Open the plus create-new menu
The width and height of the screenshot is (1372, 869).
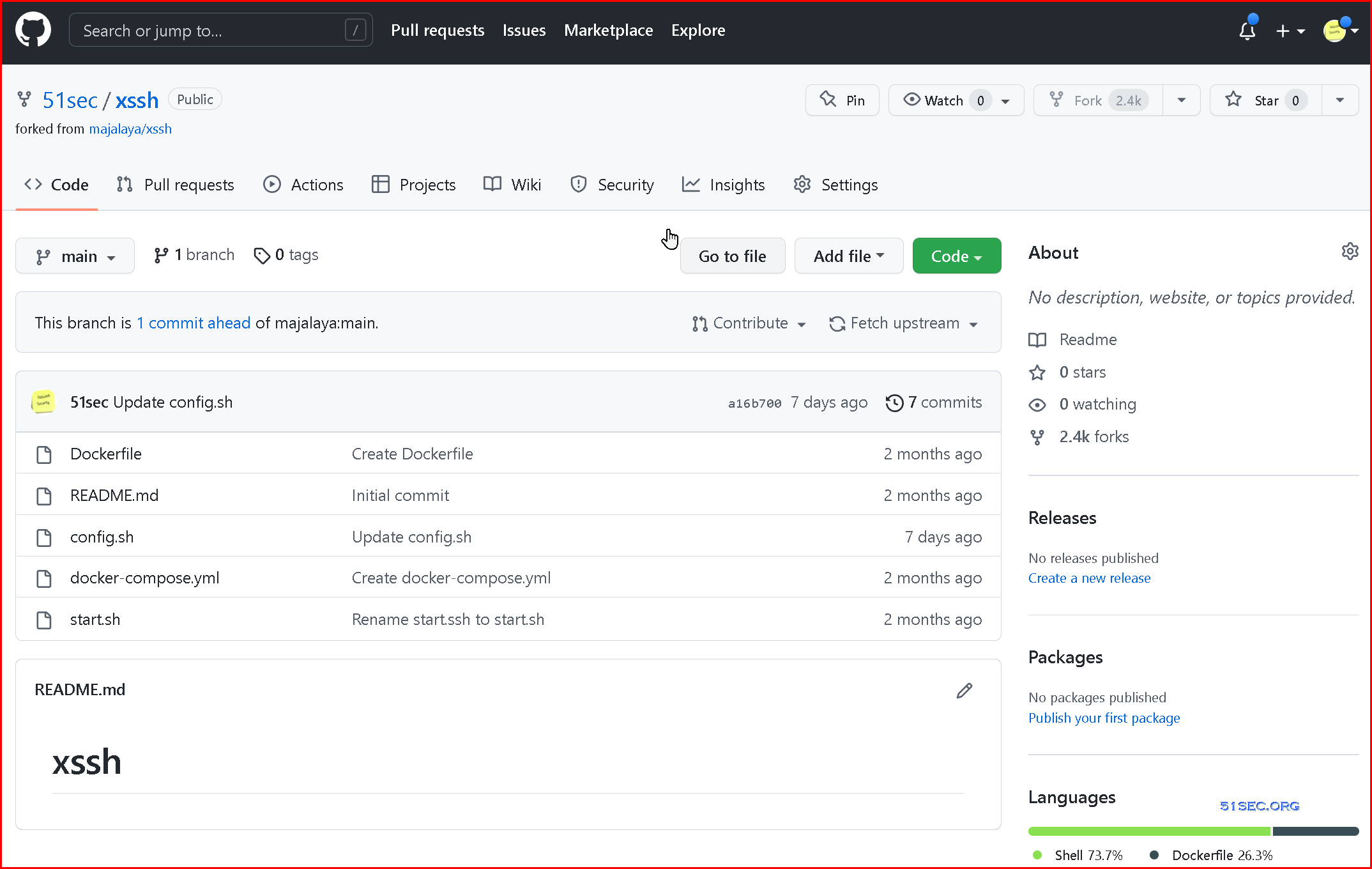point(1290,31)
